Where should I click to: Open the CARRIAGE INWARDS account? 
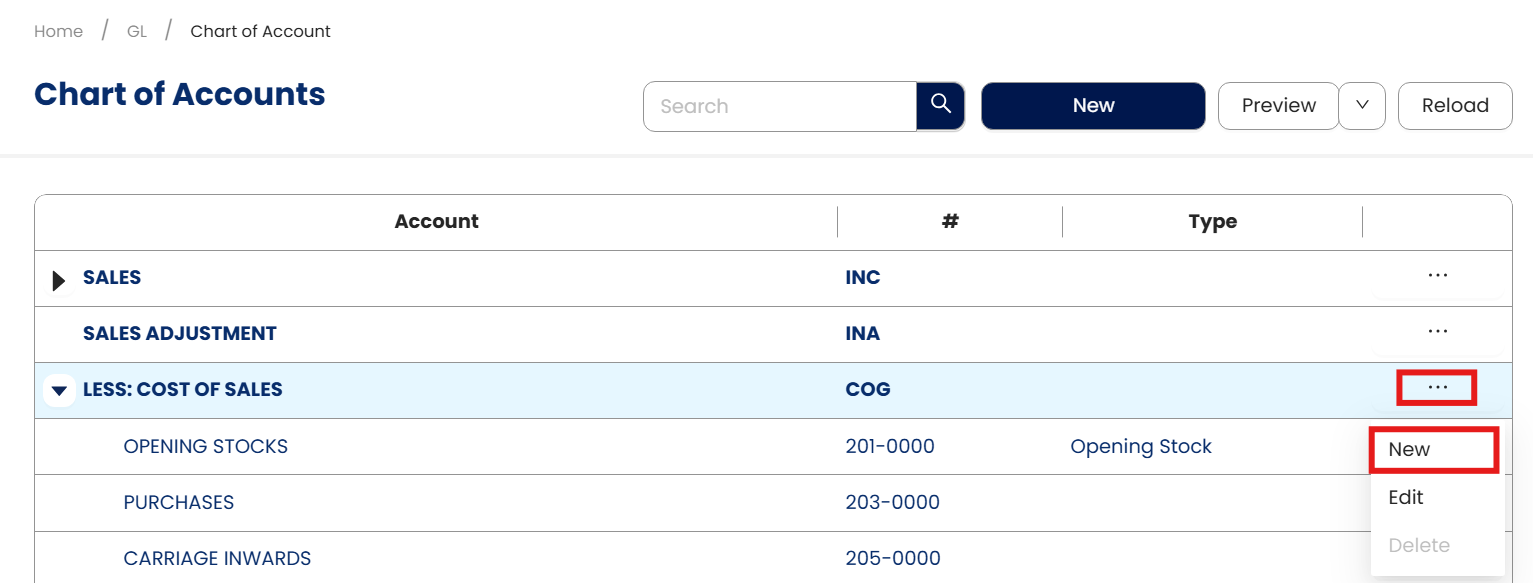[x=217, y=559]
